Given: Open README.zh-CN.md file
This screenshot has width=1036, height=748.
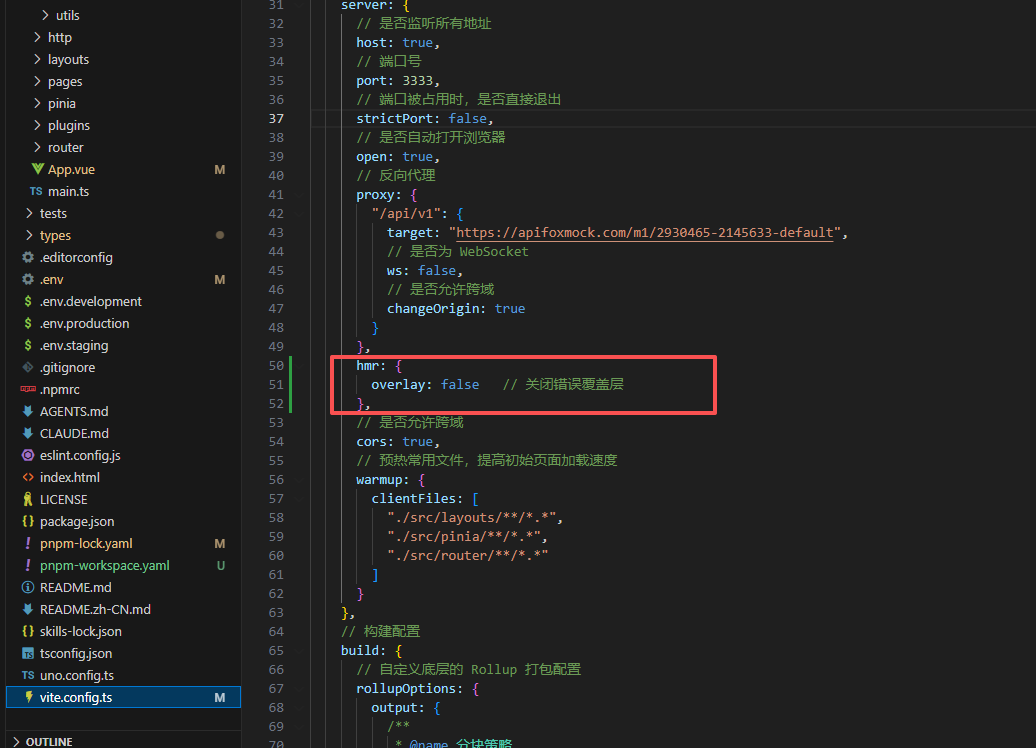Looking at the screenshot, I should [95, 609].
